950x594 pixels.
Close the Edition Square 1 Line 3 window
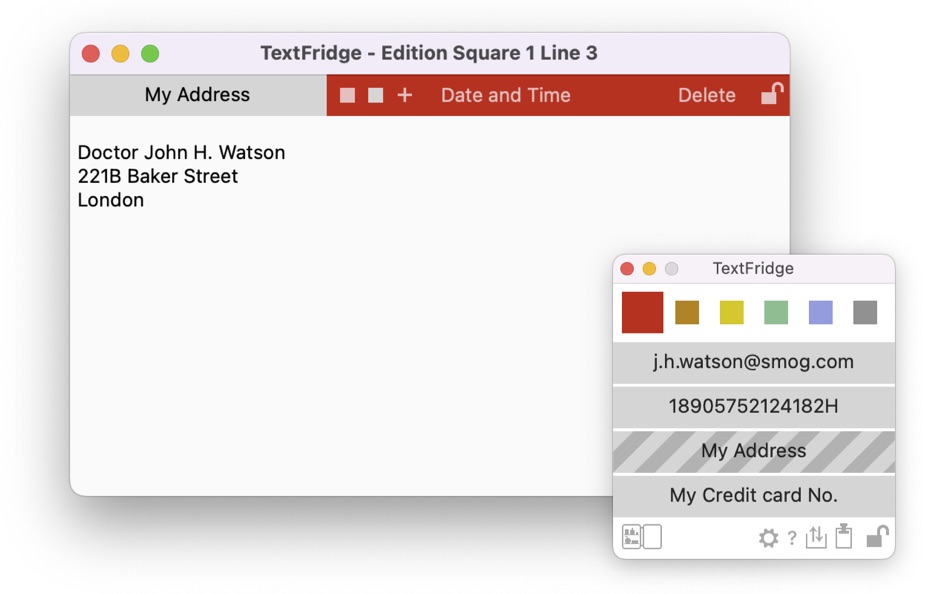click(91, 54)
